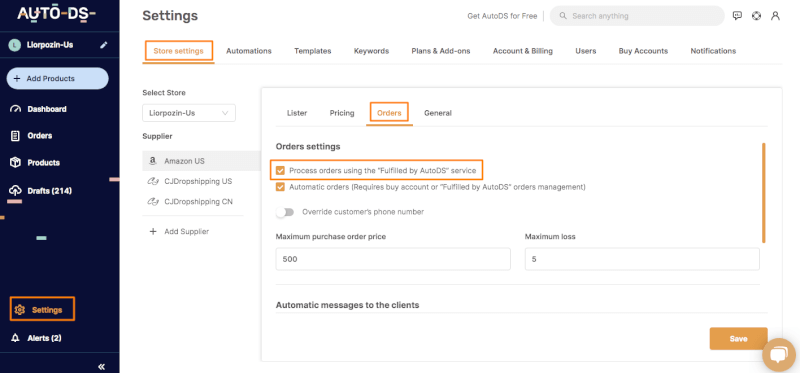
Task: Switch to the Automations tab
Action: pos(248,51)
